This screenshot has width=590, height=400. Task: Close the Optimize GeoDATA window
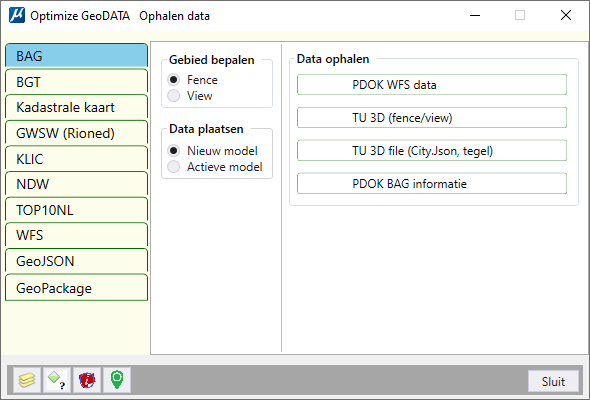pyautogui.click(x=566, y=15)
